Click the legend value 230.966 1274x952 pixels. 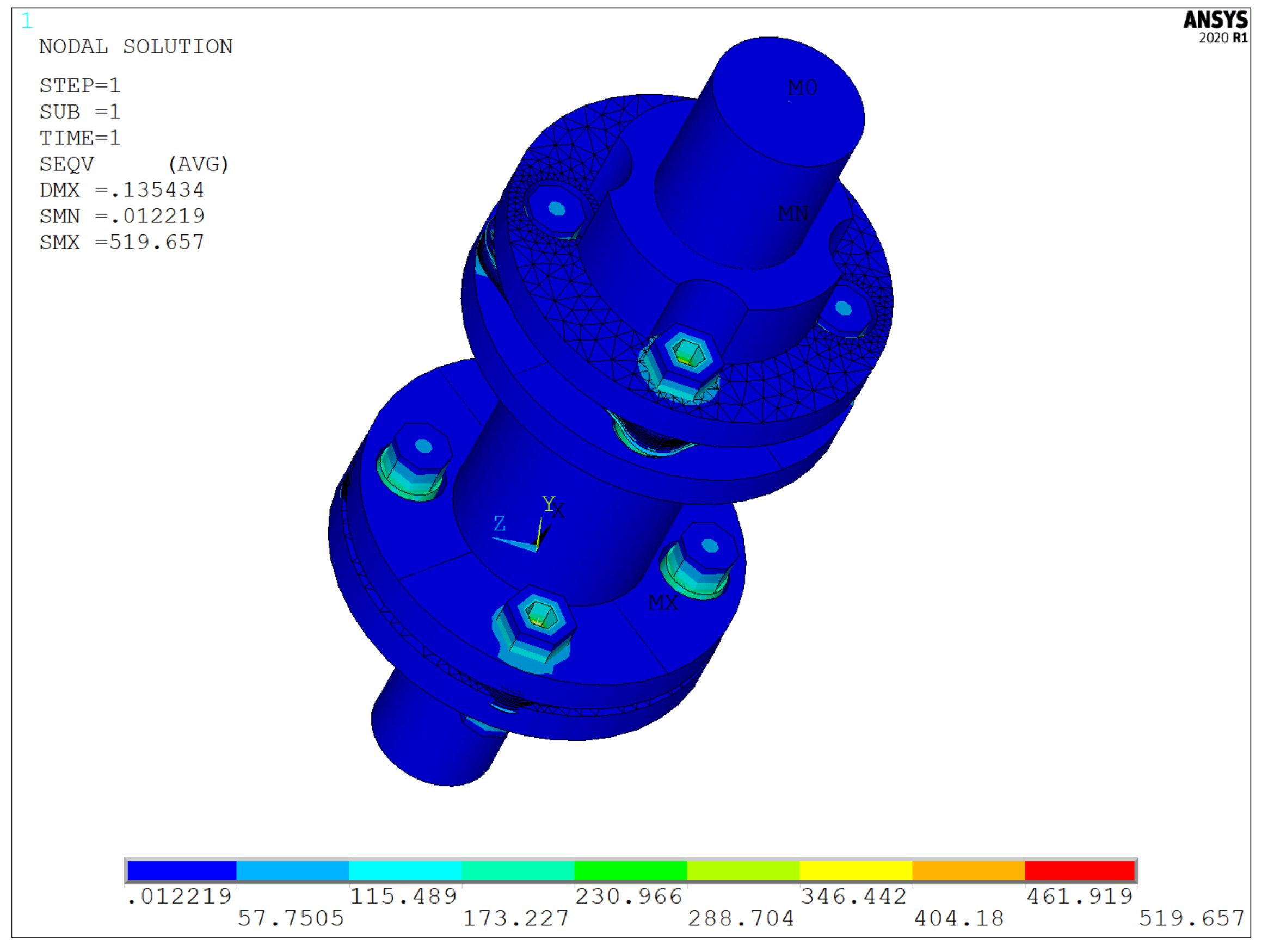click(629, 896)
